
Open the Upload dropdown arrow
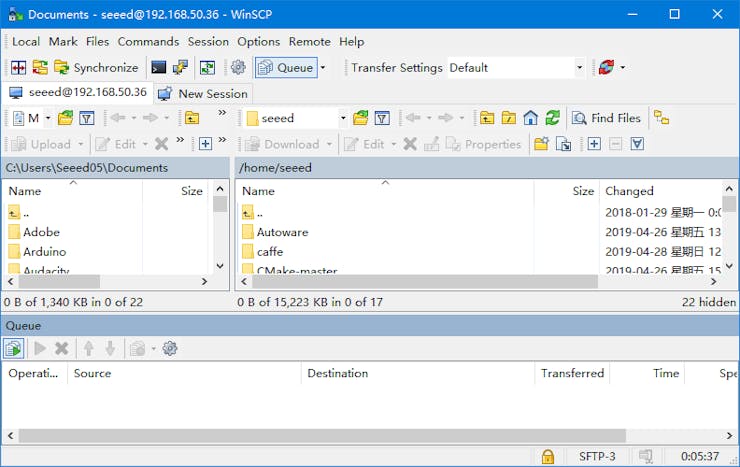[x=81, y=144]
